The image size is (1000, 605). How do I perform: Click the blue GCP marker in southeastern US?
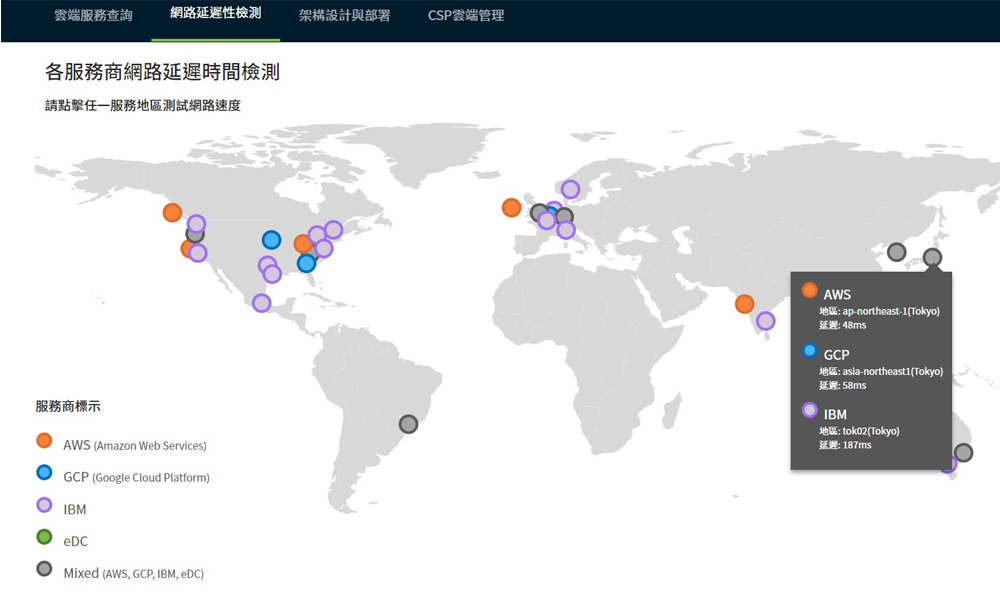[307, 263]
